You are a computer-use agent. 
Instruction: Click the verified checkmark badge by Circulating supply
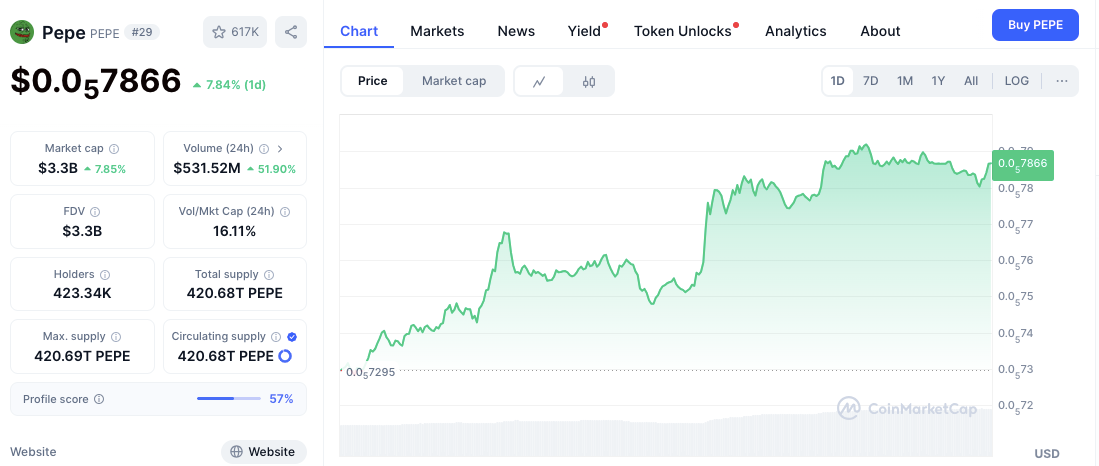[x=292, y=336]
